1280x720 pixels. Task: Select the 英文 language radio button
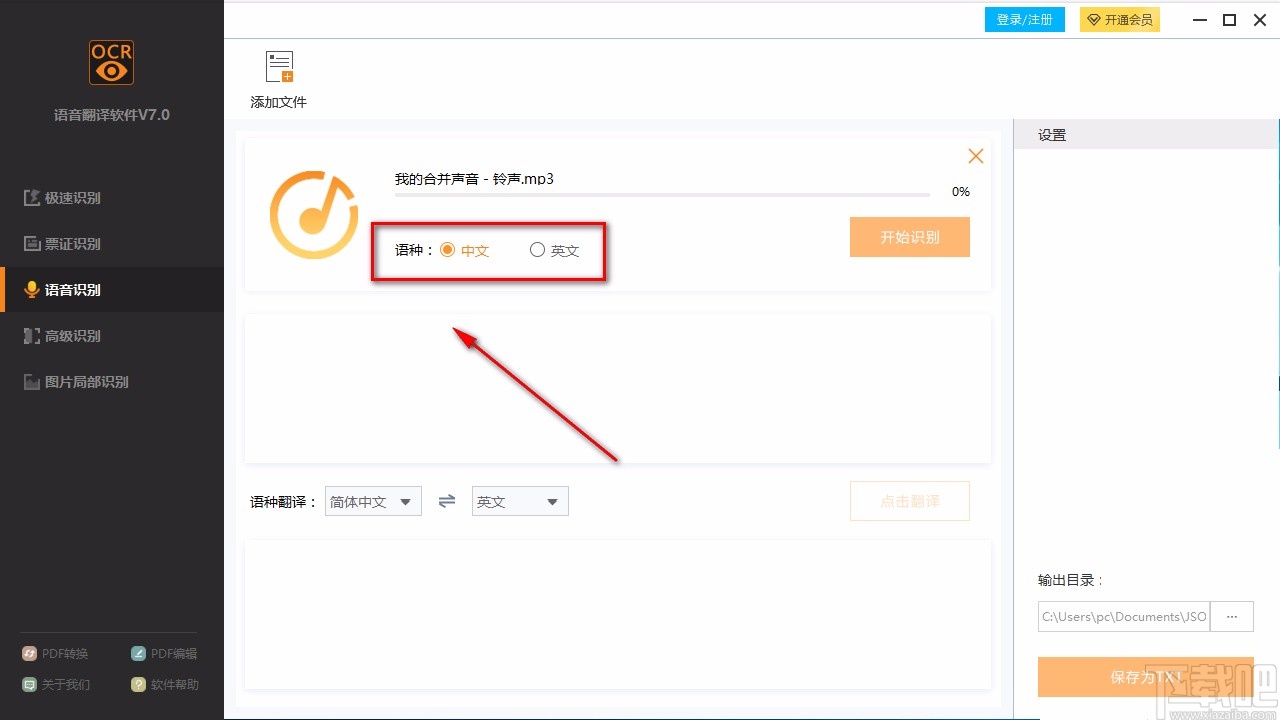coord(537,250)
